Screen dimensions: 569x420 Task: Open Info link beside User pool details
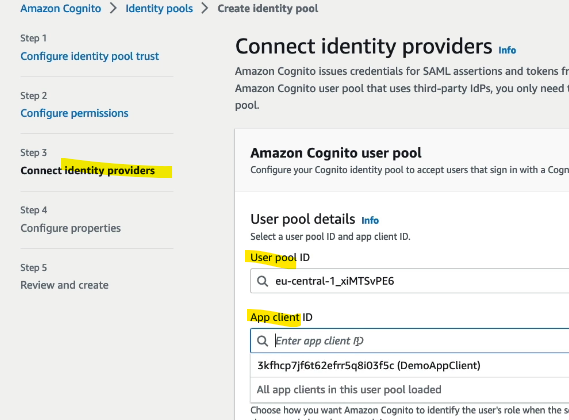tap(370, 220)
